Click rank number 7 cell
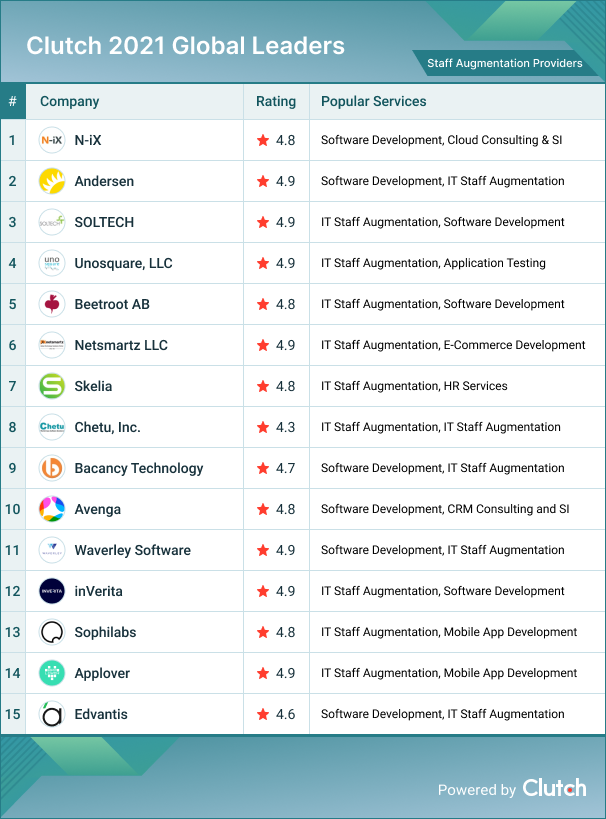The image size is (606, 819). tap(13, 386)
